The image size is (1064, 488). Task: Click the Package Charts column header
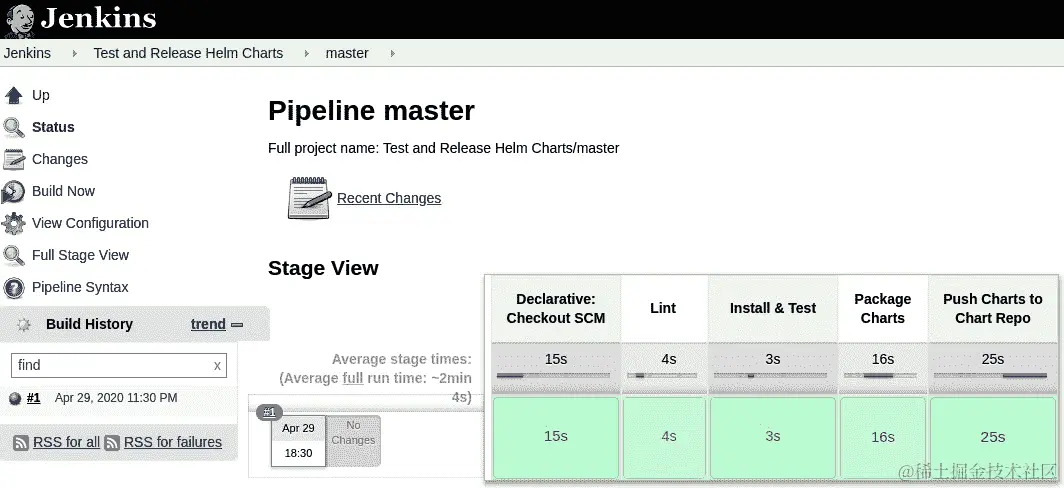(x=883, y=308)
